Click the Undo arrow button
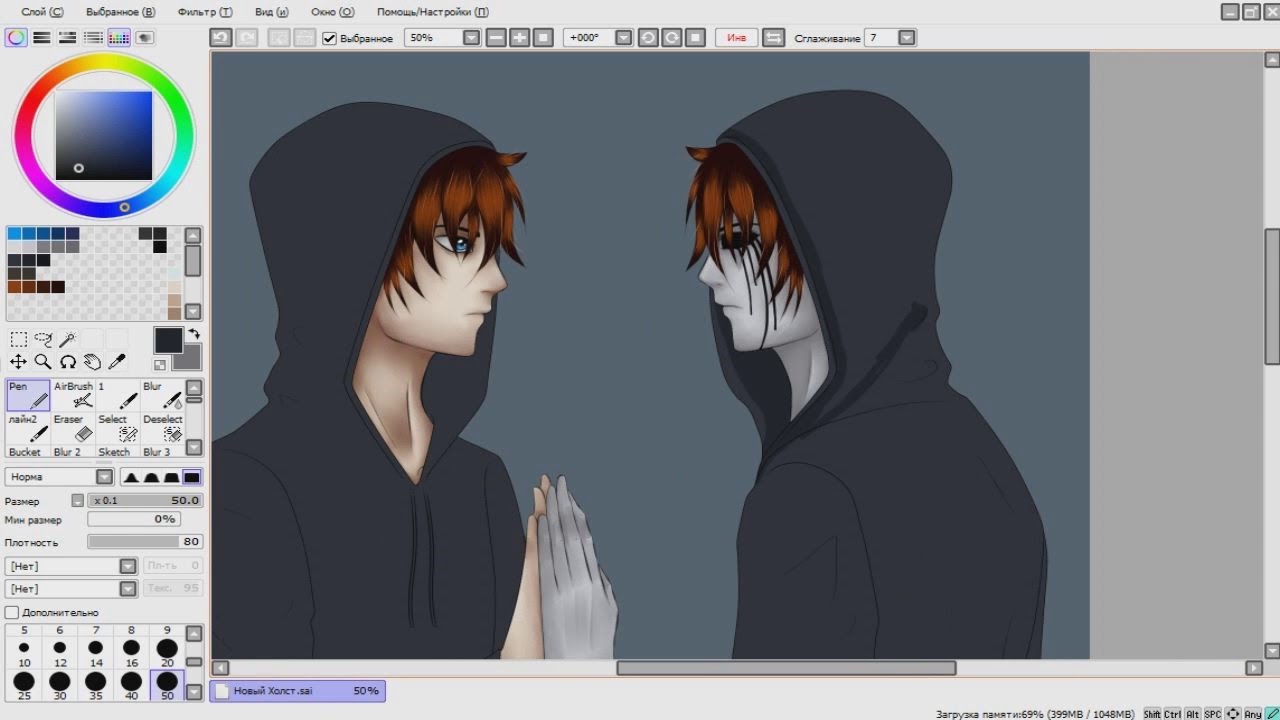 coord(221,38)
